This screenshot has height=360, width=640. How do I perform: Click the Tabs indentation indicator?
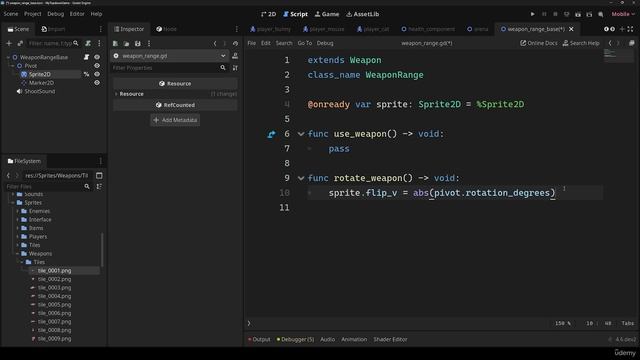point(628,323)
